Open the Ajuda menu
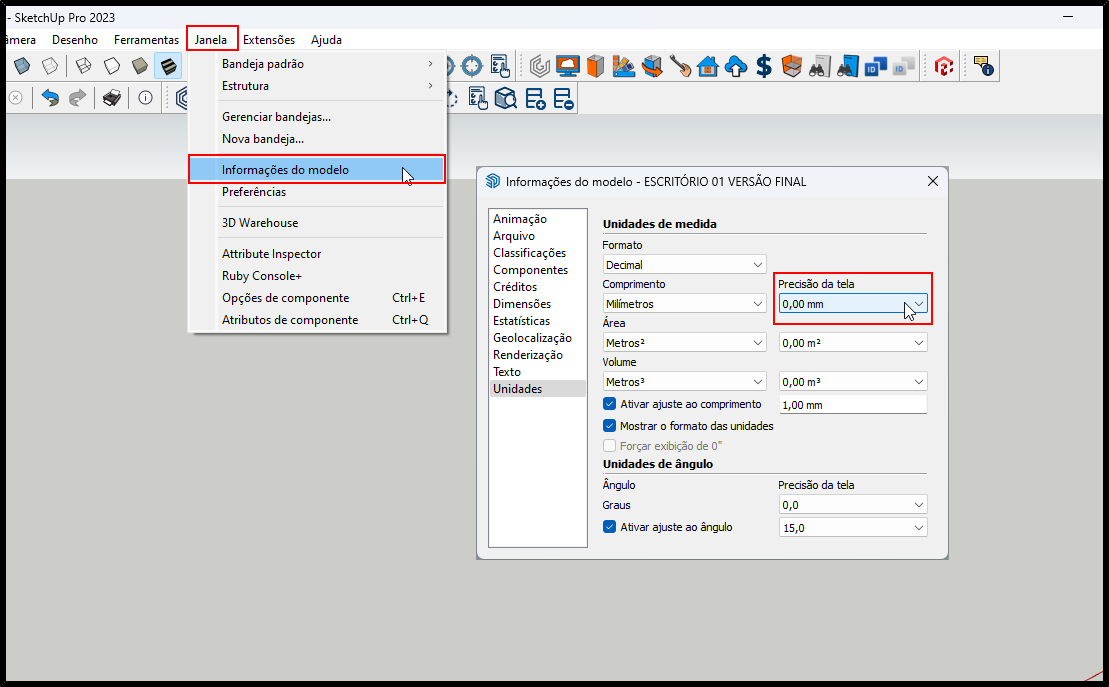 (x=326, y=40)
